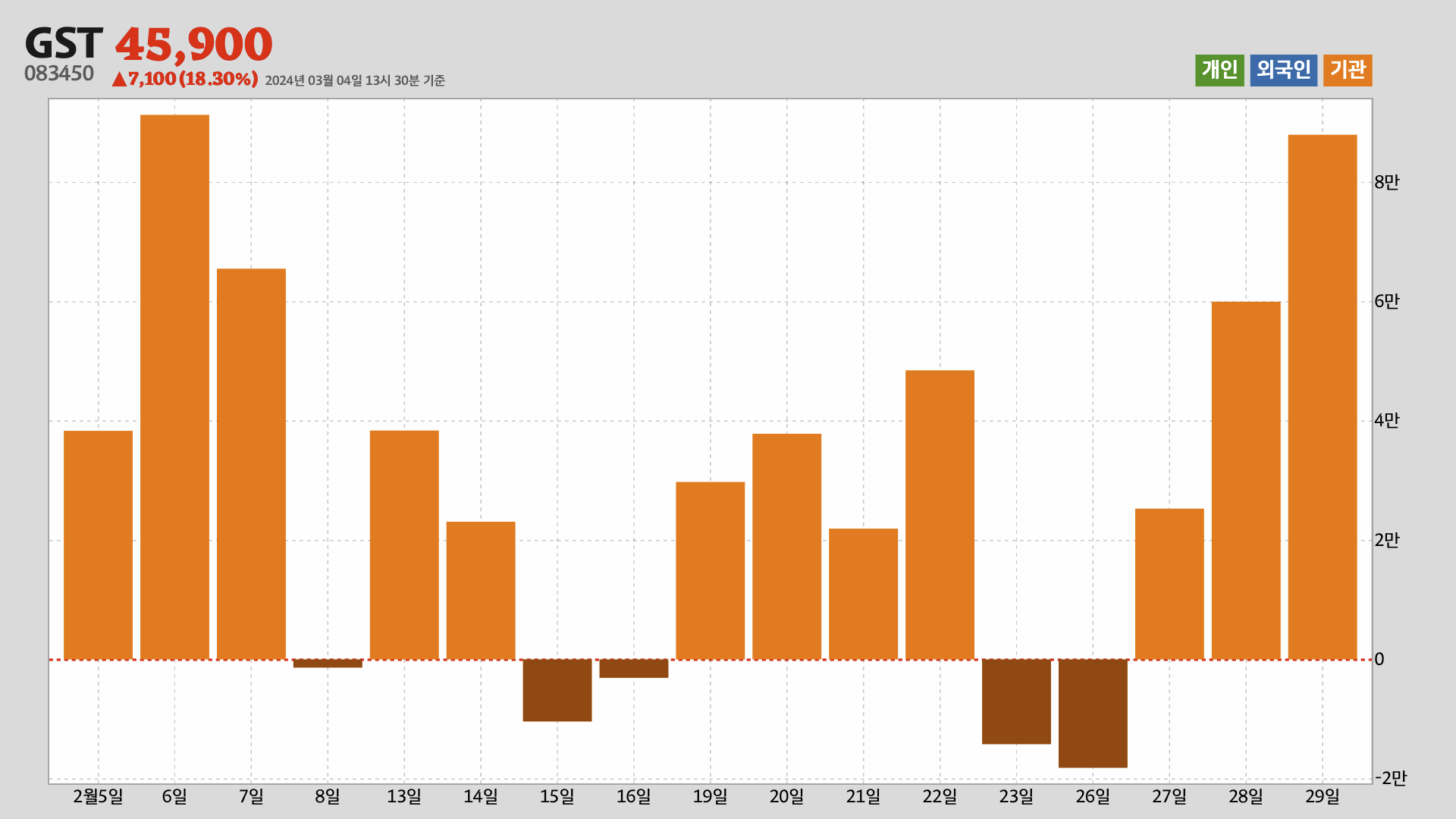Click the 28일 x-axis label
This screenshot has height=819, width=1456.
(1246, 796)
